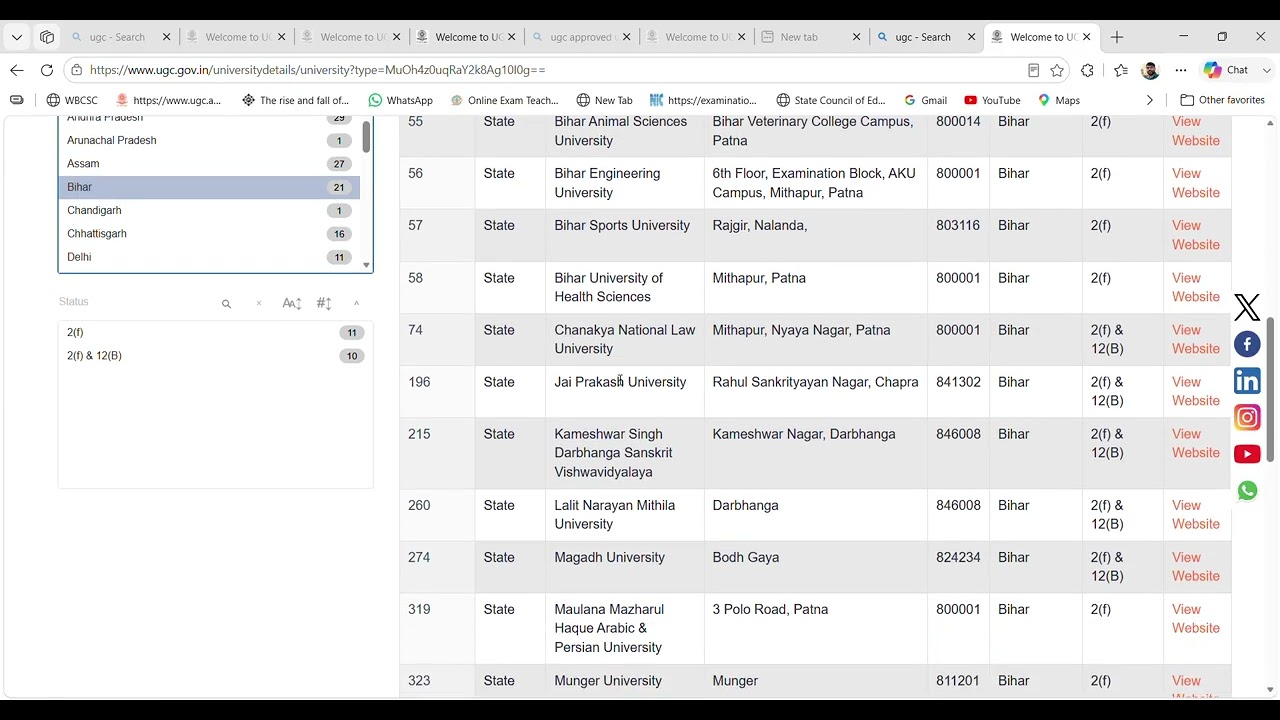Image resolution: width=1280 pixels, height=720 pixels.
Task: Open the Other favorites folder
Action: [1222, 100]
